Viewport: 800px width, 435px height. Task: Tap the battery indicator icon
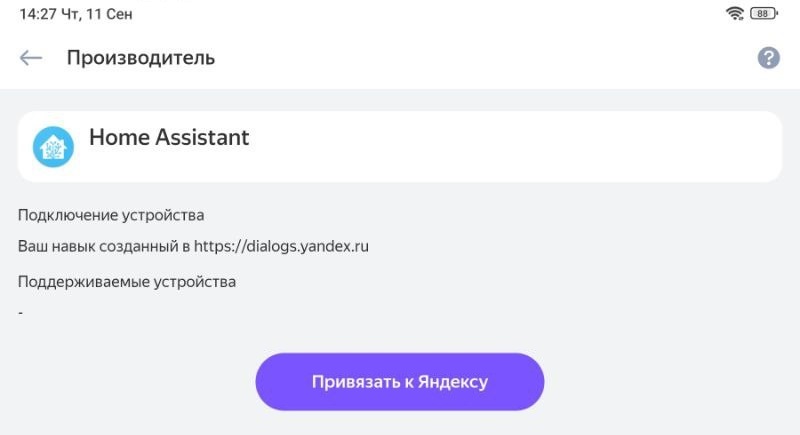pyautogui.click(x=765, y=13)
